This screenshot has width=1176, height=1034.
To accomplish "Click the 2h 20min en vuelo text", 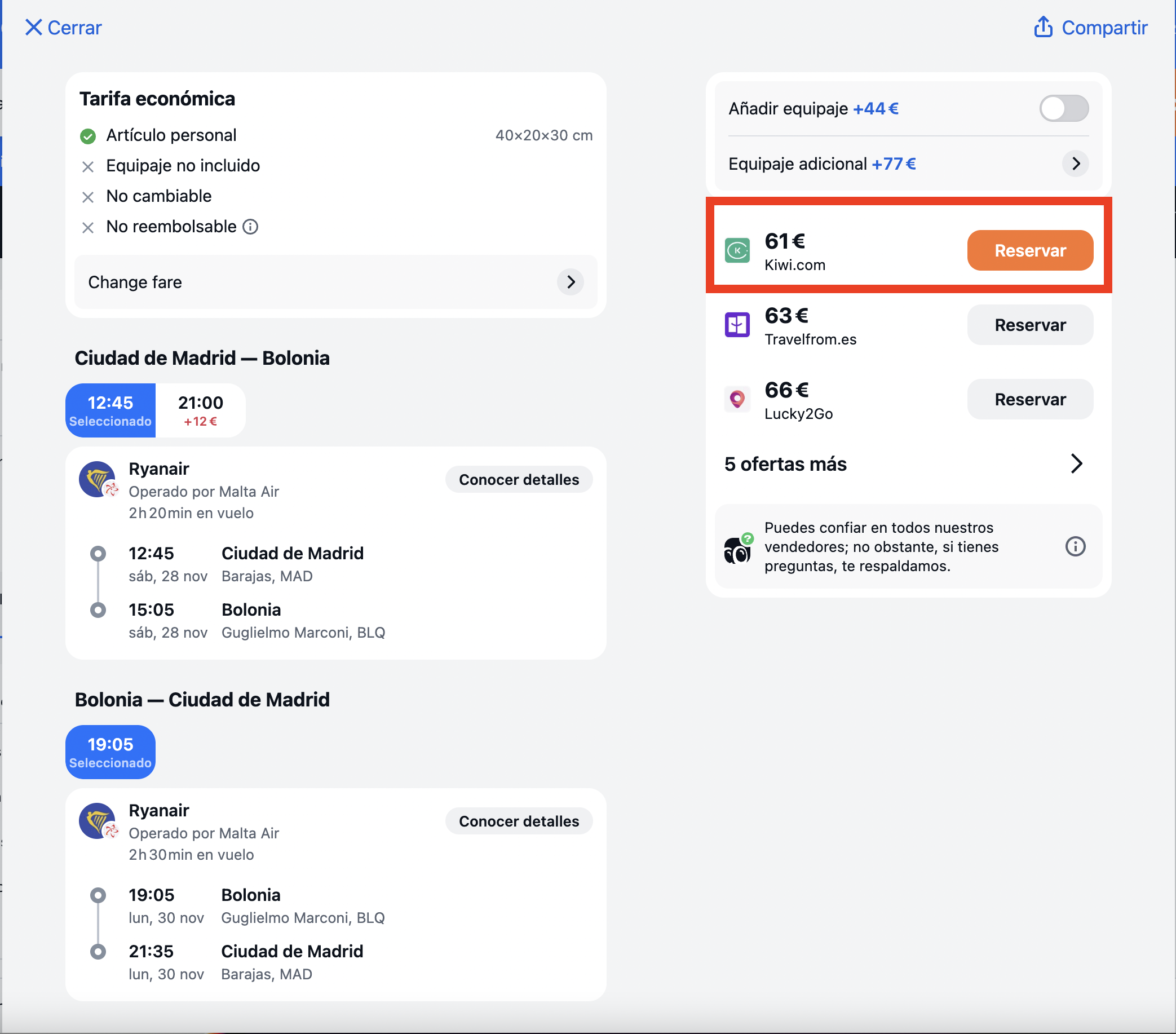I will [x=191, y=513].
